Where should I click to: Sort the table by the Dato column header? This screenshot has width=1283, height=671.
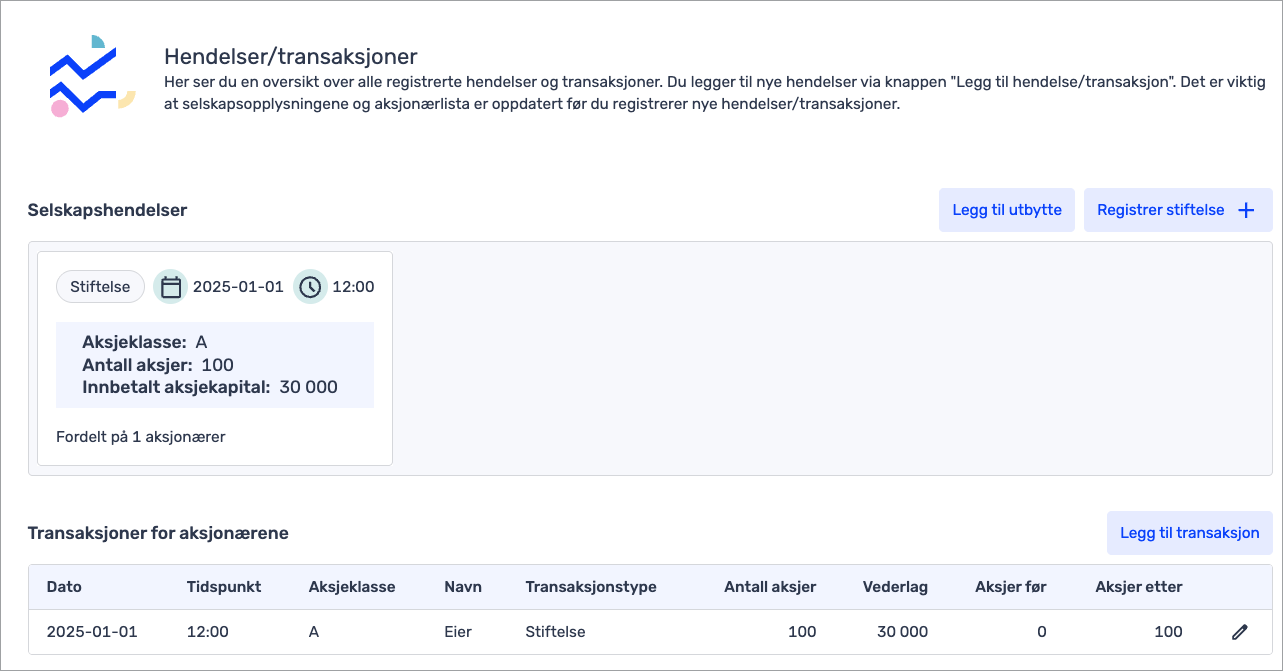tap(64, 587)
